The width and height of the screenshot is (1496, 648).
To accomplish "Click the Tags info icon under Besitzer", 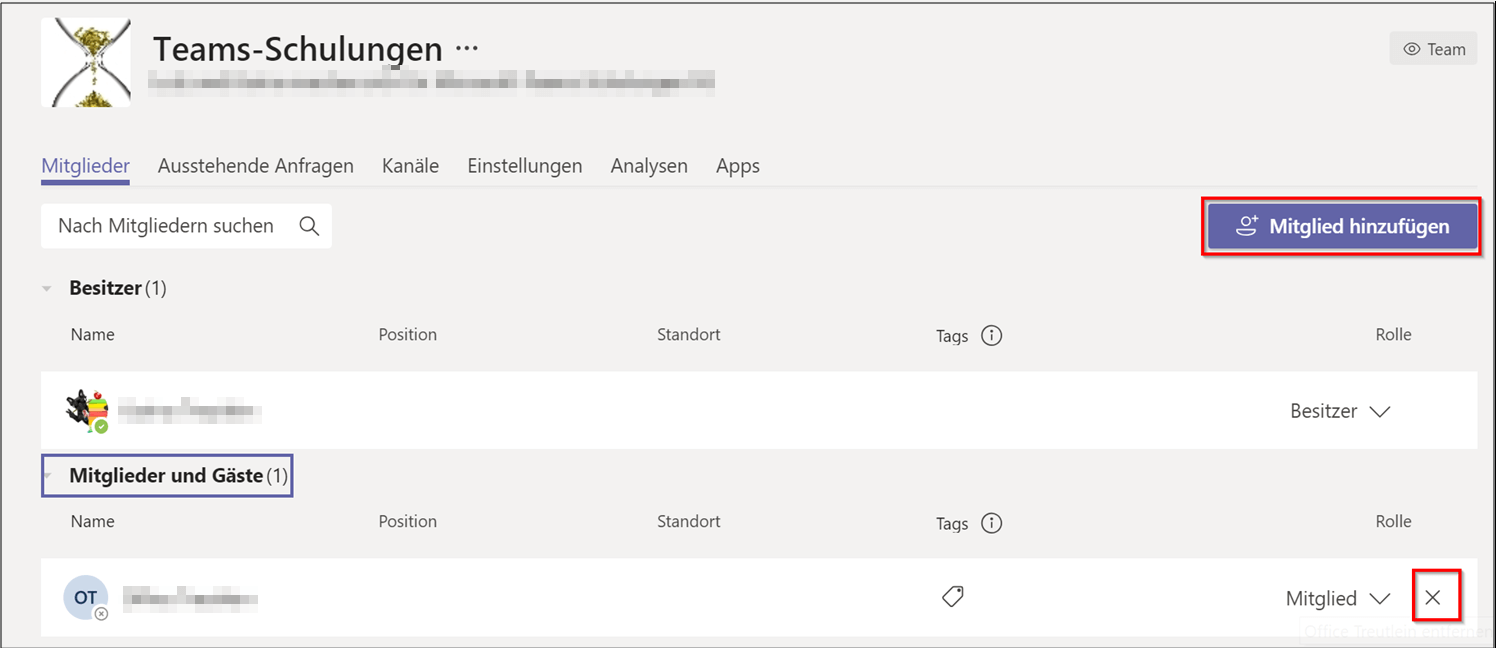I will pyautogui.click(x=991, y=336).
